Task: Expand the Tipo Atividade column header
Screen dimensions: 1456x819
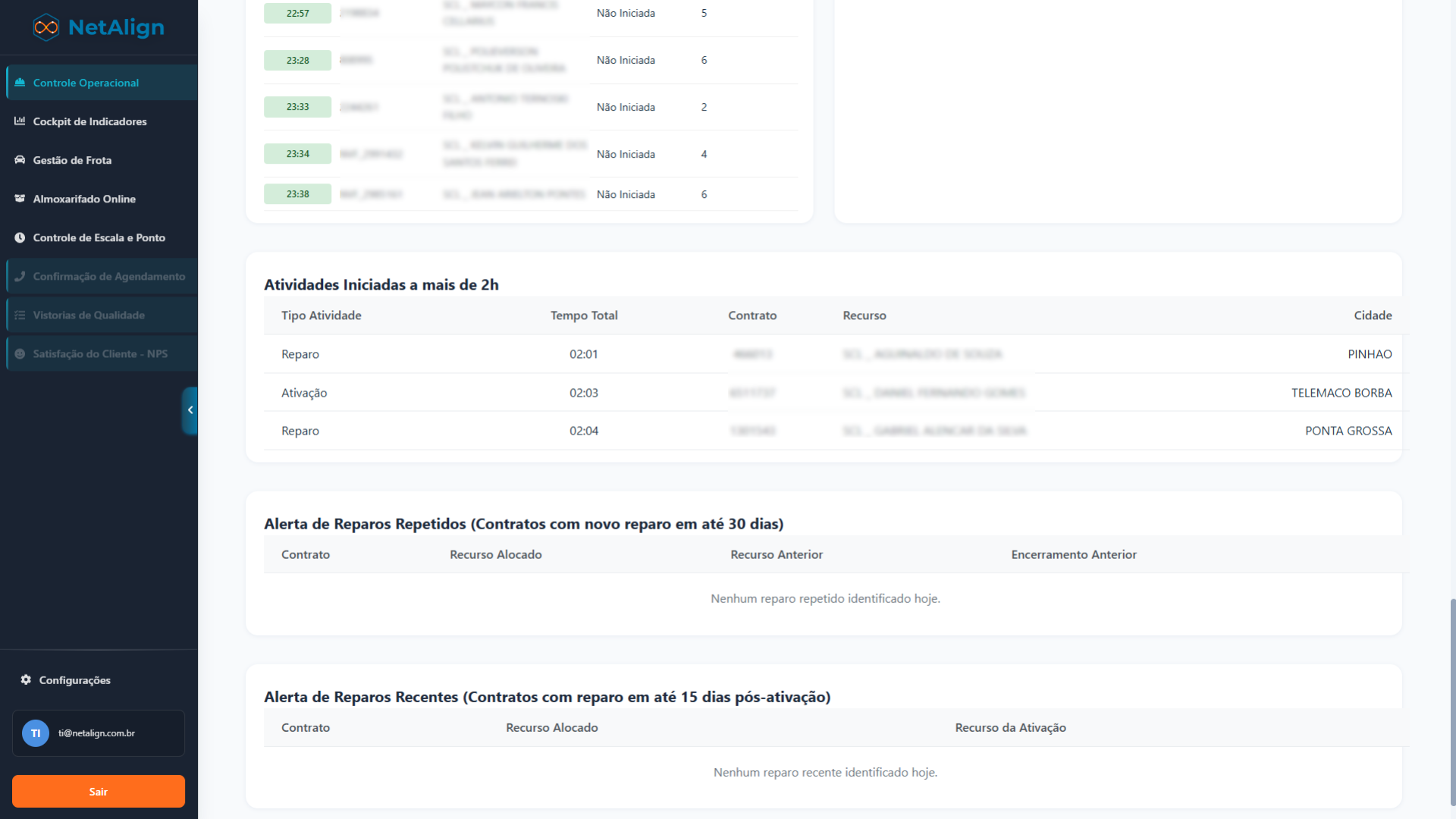Action: [321, 315]
